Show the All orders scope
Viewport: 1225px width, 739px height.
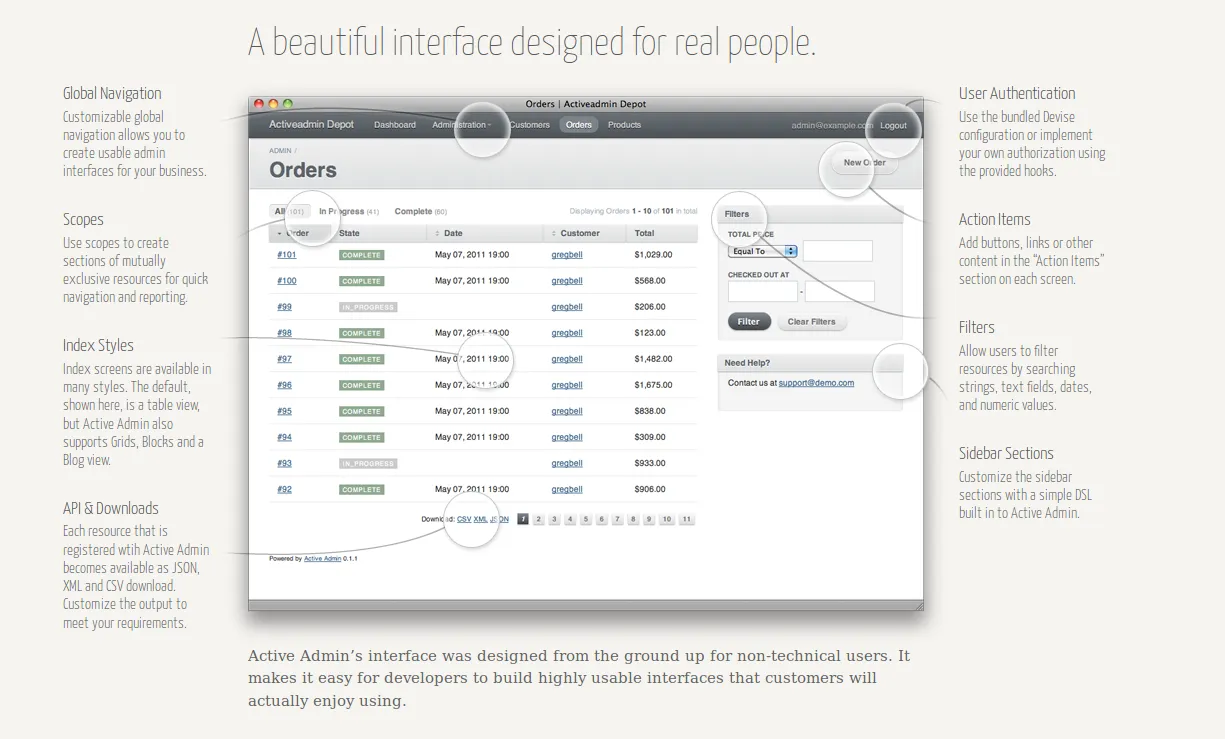click(x=289, y=212)
